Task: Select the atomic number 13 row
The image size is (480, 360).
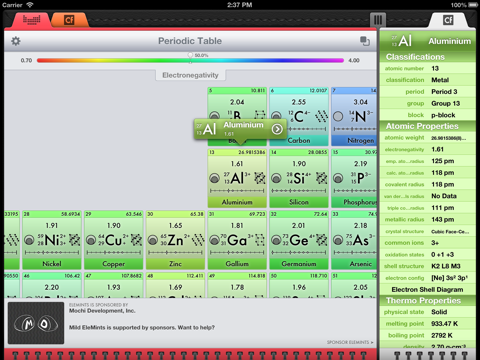Action: pyautogui.click(x=427, y=68)
